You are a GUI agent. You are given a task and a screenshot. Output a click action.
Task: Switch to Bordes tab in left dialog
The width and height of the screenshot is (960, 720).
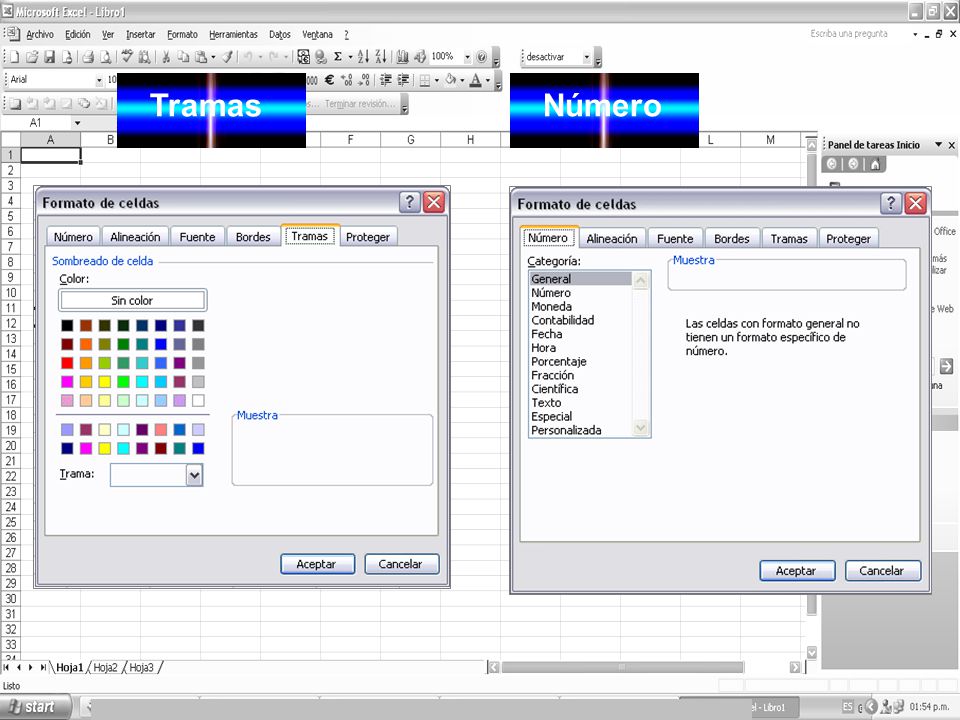tap(253, 237)
